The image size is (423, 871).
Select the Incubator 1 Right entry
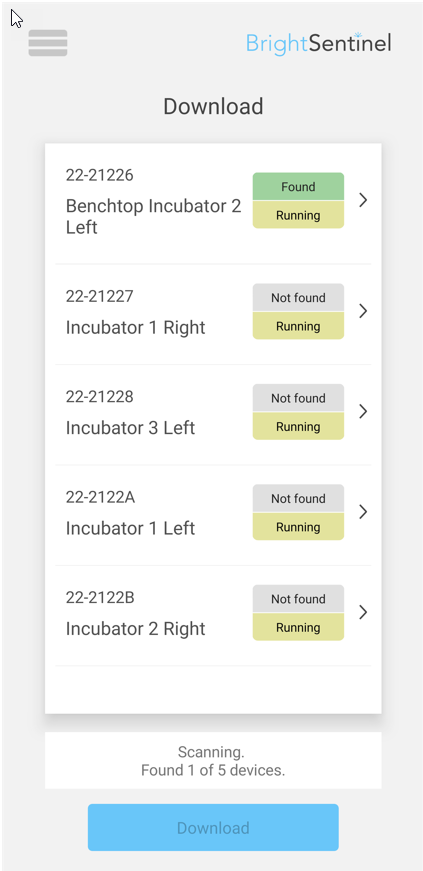(x=213, y=314)
